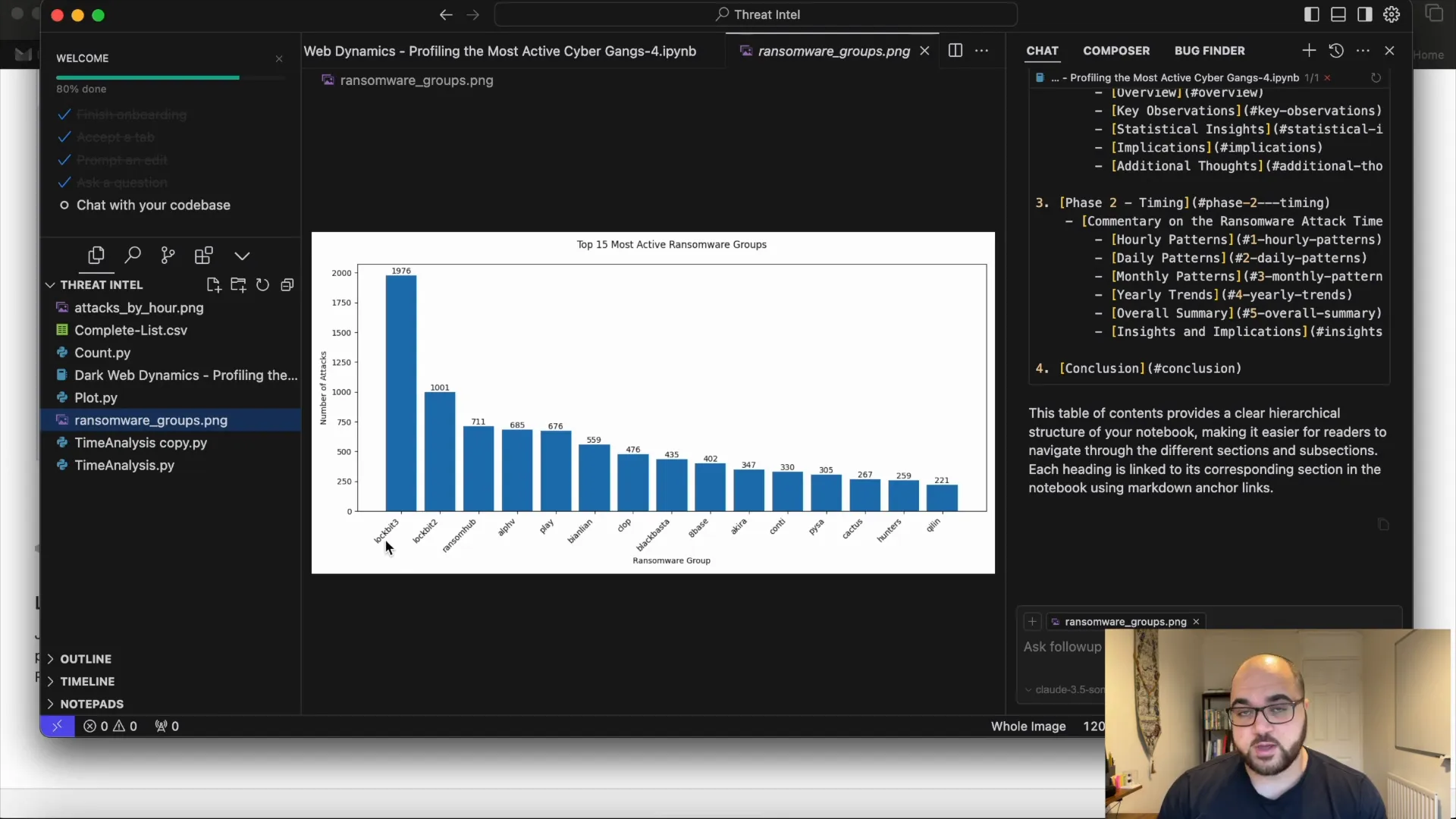Click the Ask followup input field
The width and height of the screenshot is (1456, 819).
click(x=1062, y=647)
